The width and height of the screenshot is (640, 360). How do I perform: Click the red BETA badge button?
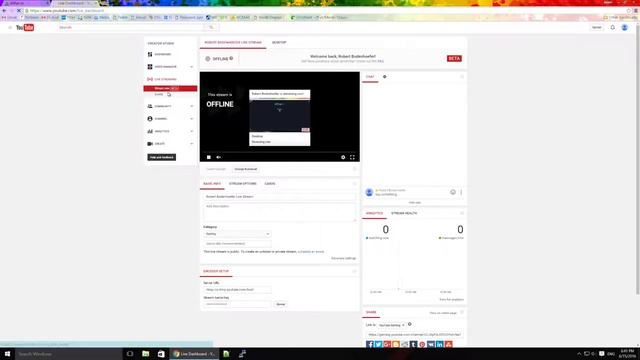click(454, 58)
